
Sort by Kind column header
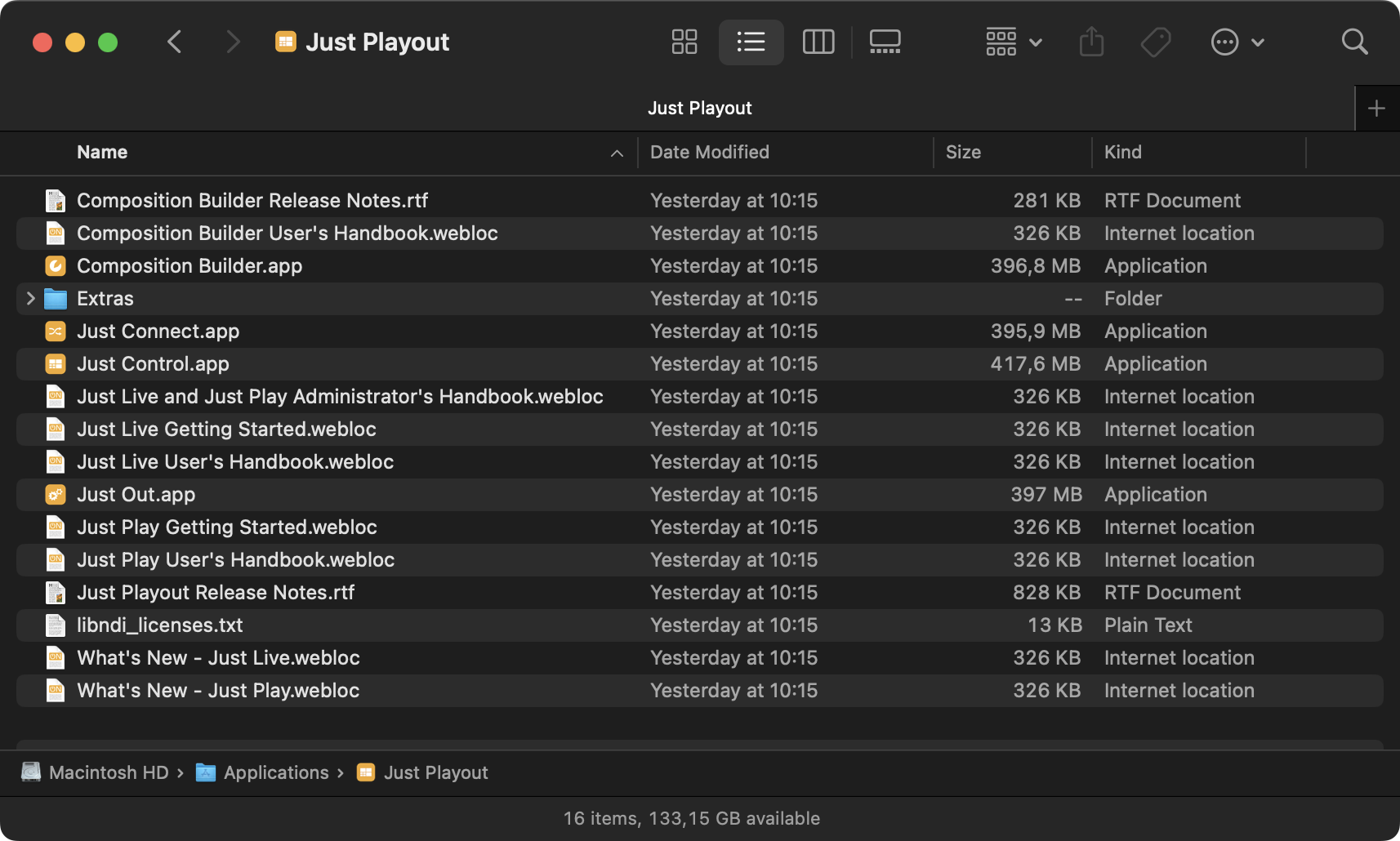pos(1123,152)
